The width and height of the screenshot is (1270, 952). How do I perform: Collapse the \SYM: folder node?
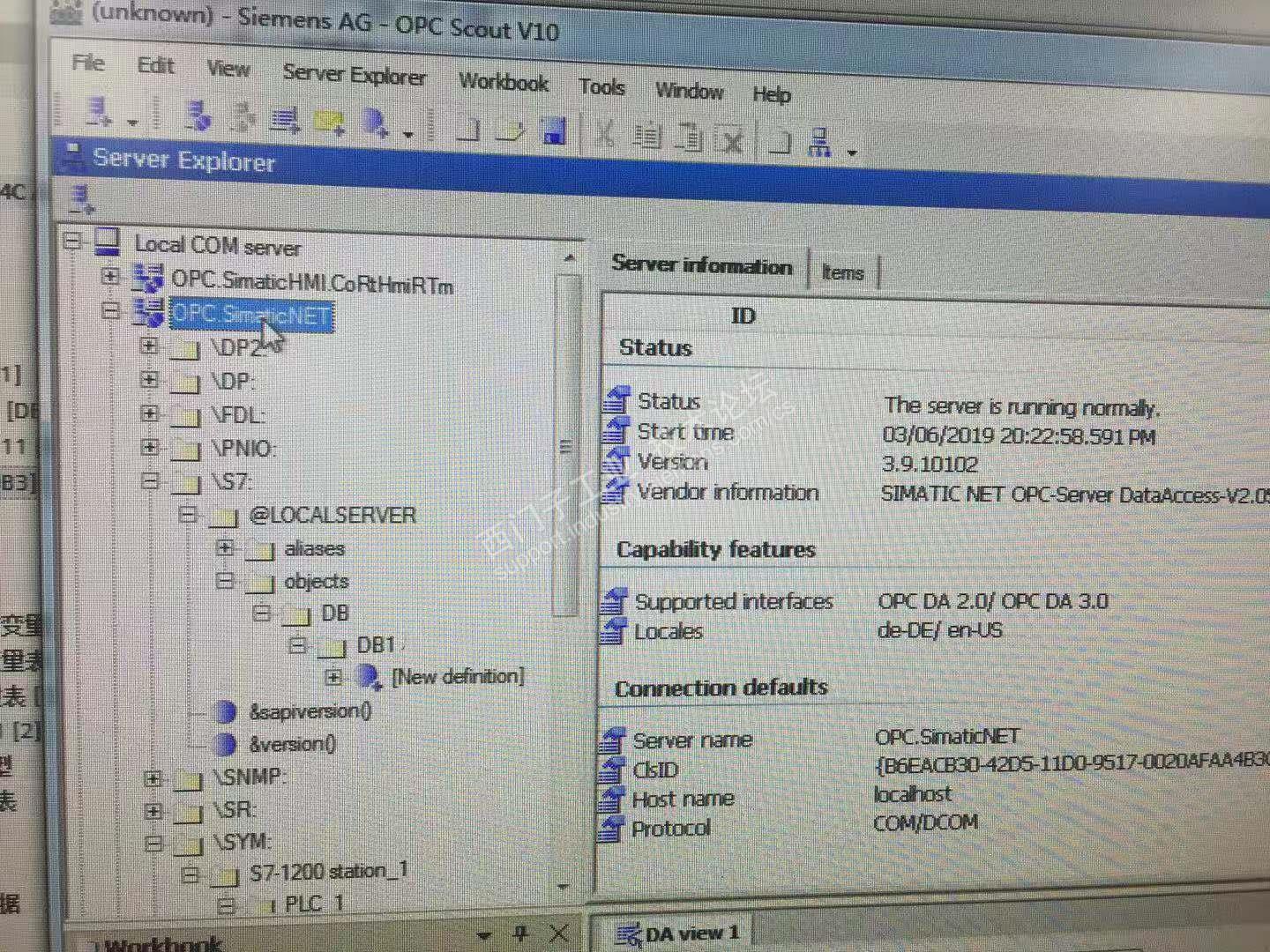[153, 844]
